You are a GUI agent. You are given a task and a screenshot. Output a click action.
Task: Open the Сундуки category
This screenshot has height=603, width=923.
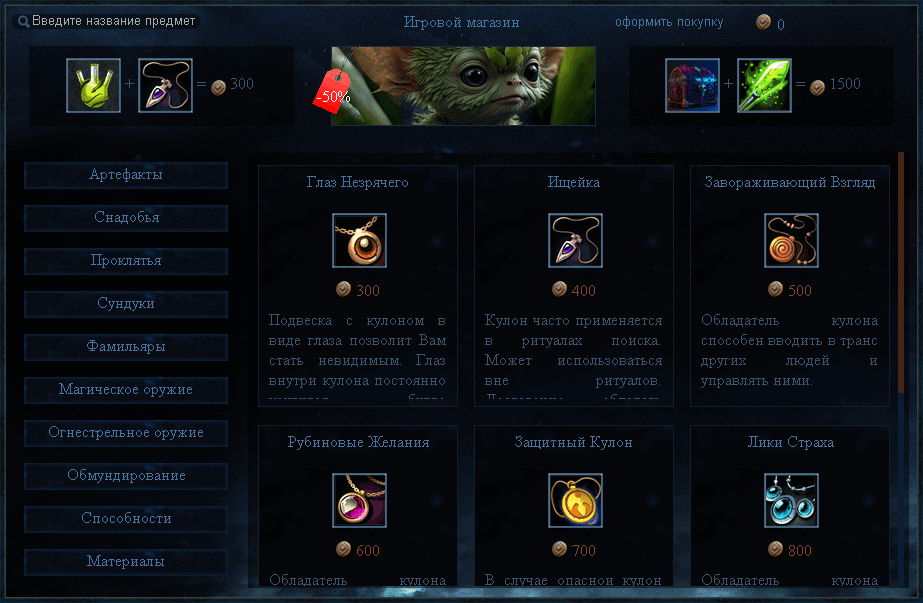tap(126, 304)
